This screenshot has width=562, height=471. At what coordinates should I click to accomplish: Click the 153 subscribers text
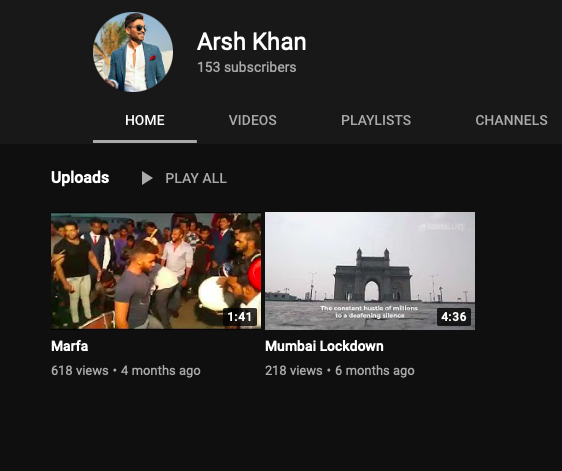pos(247,67)
